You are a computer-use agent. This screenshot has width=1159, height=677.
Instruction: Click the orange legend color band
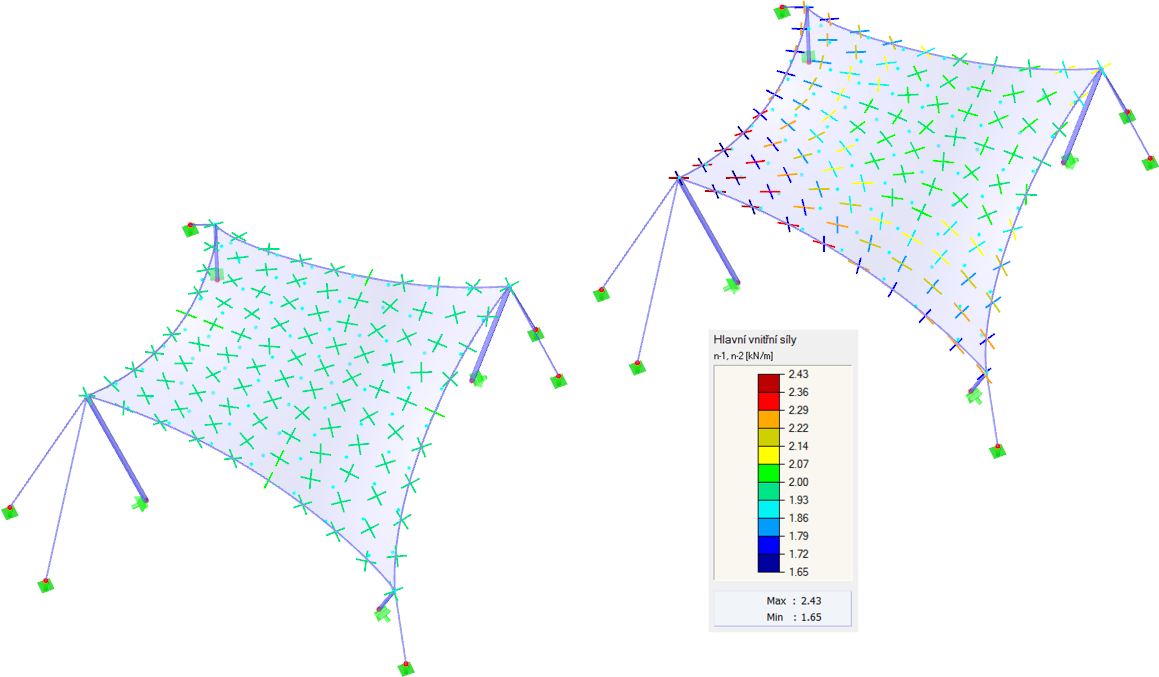[769, 419]
